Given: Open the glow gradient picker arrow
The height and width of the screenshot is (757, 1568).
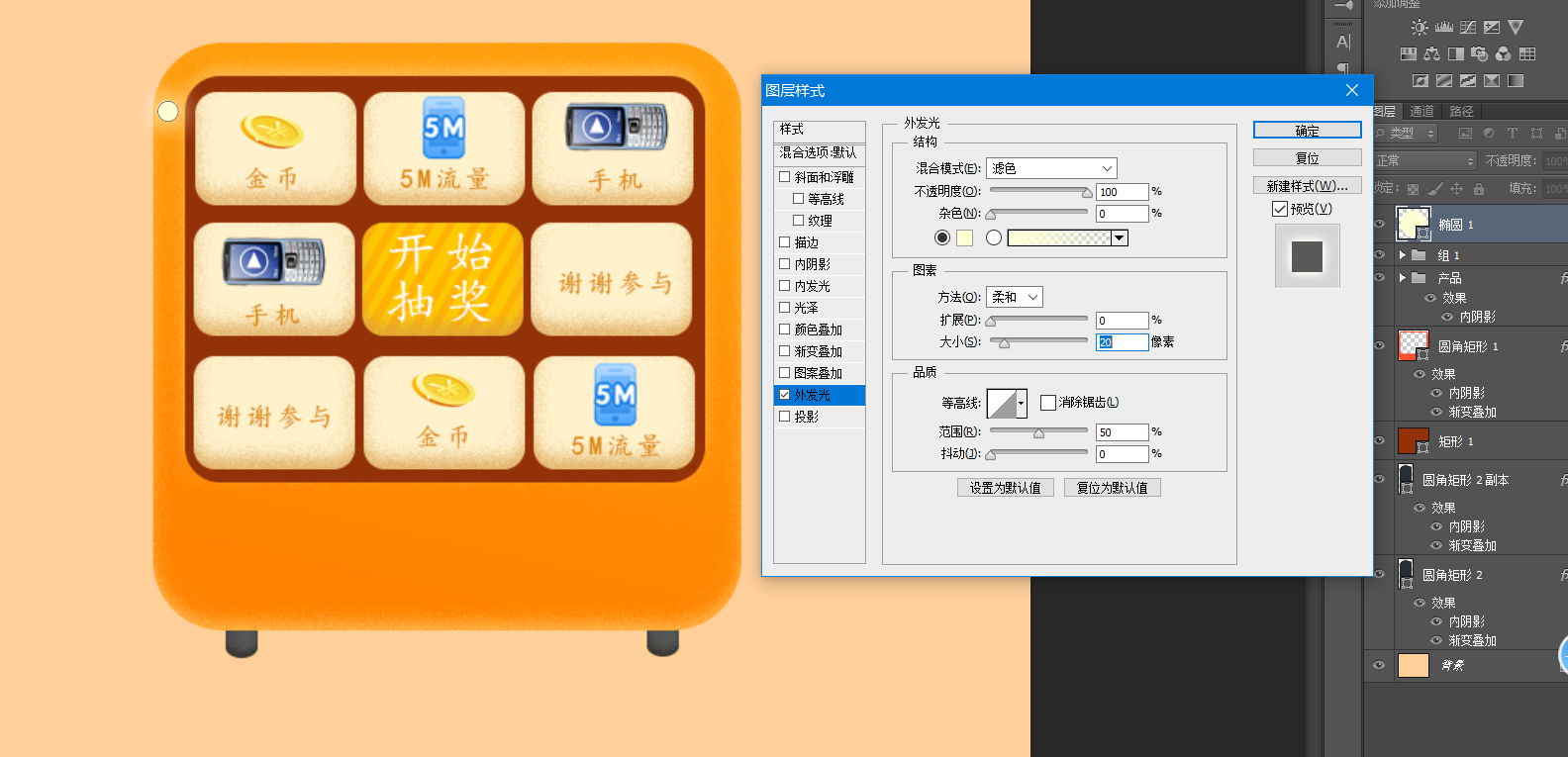Looking at the screenshot, I should (1120, 237).
